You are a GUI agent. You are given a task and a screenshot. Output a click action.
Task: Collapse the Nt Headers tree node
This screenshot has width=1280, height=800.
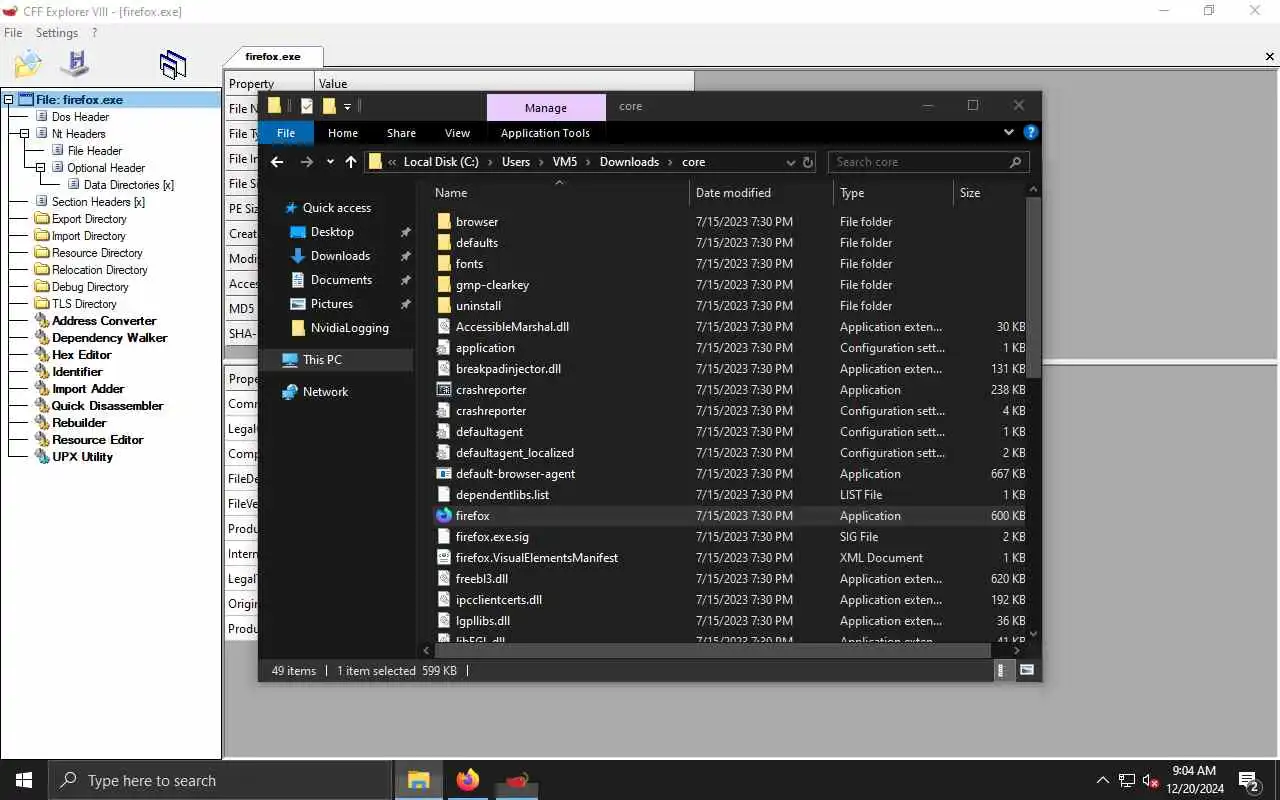(25, 134)
